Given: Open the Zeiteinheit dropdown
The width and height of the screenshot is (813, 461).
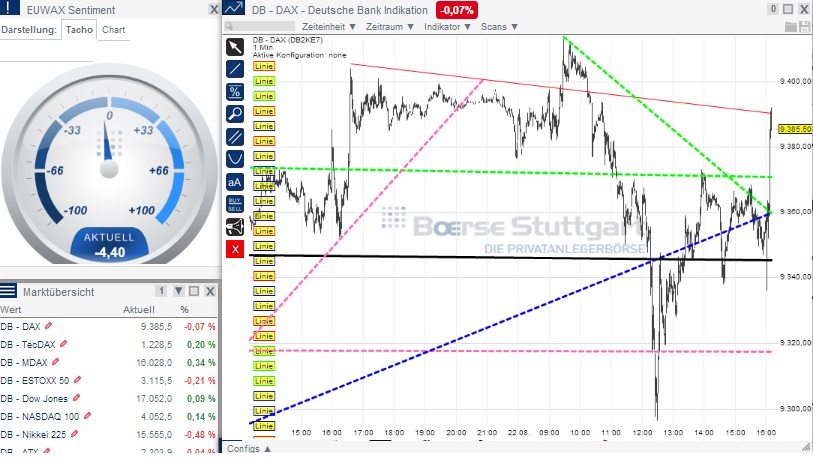Looking at the screenshot, I should 329,26.
